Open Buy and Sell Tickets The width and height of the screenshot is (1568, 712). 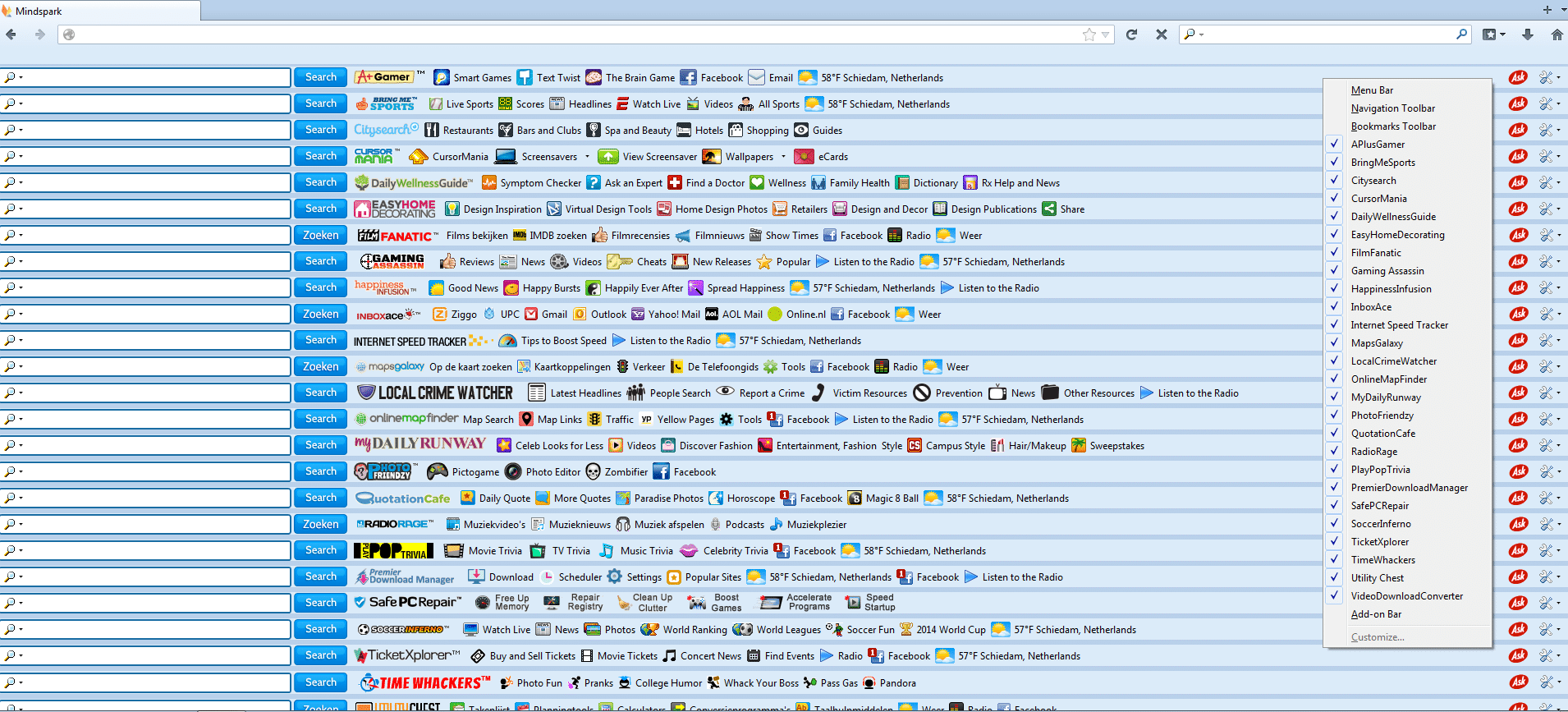[x=523, y=656]
